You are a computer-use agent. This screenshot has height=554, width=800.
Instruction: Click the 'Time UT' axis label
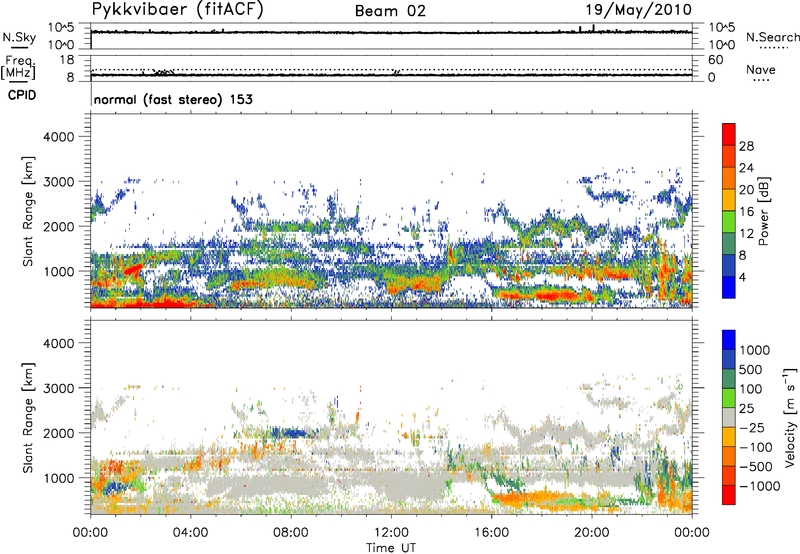pos(391,548)
